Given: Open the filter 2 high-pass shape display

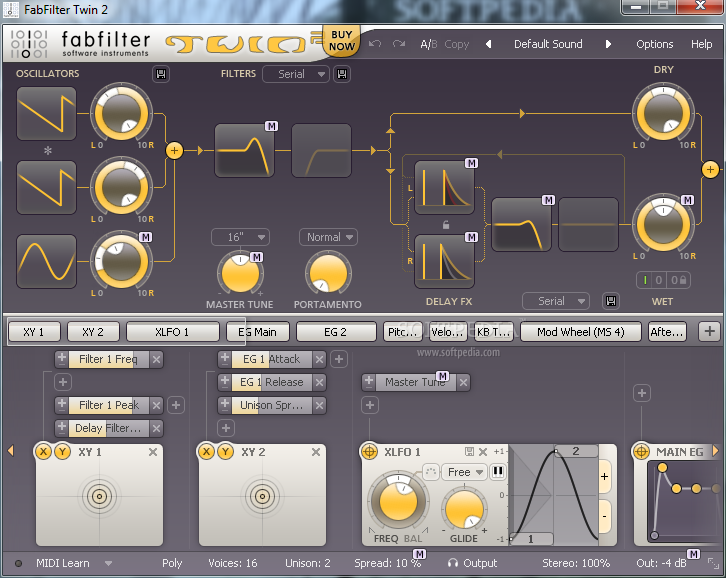Looking at the screenshot, I should [321, 150].
